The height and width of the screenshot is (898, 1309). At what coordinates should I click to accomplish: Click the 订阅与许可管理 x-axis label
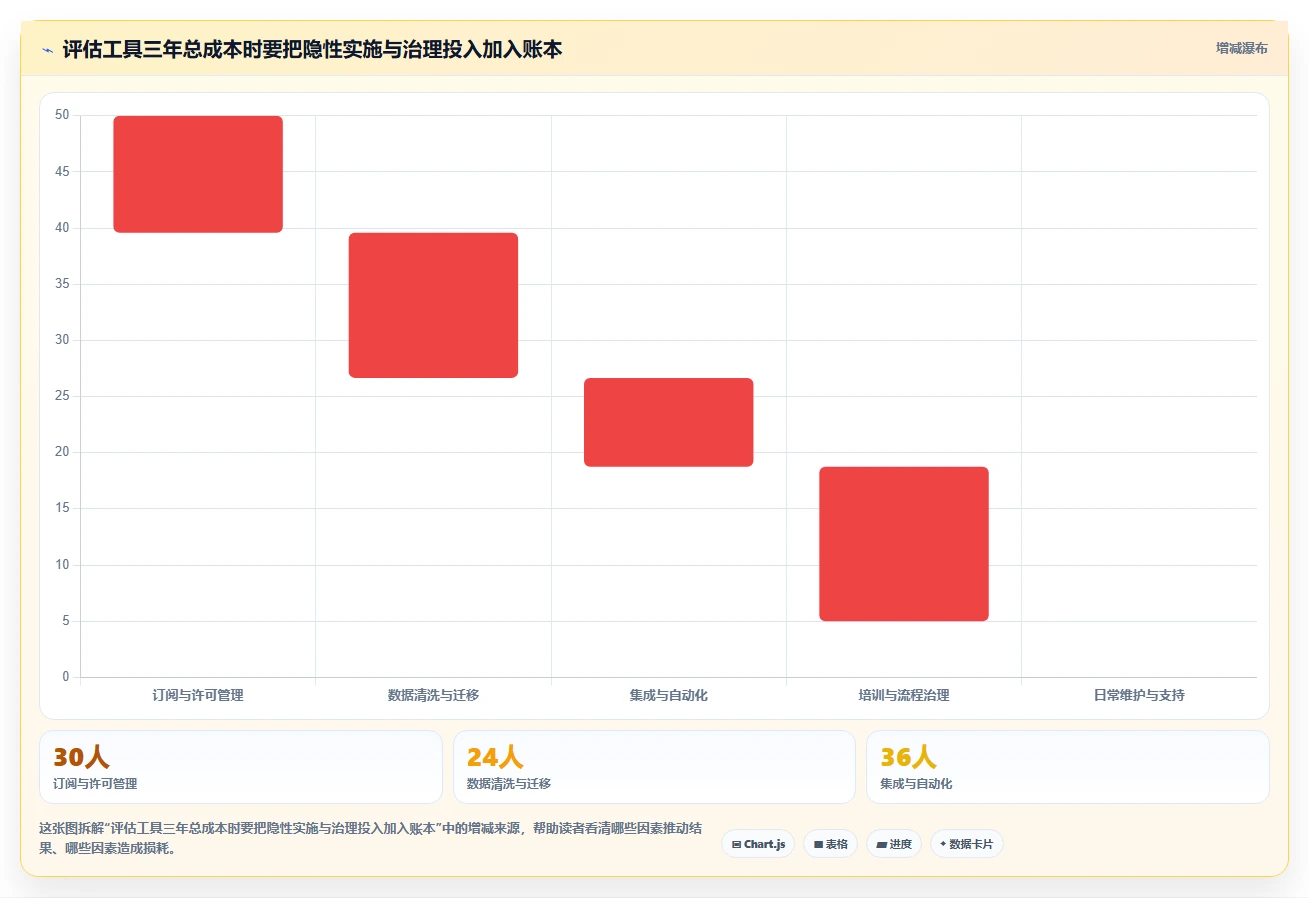198,695
